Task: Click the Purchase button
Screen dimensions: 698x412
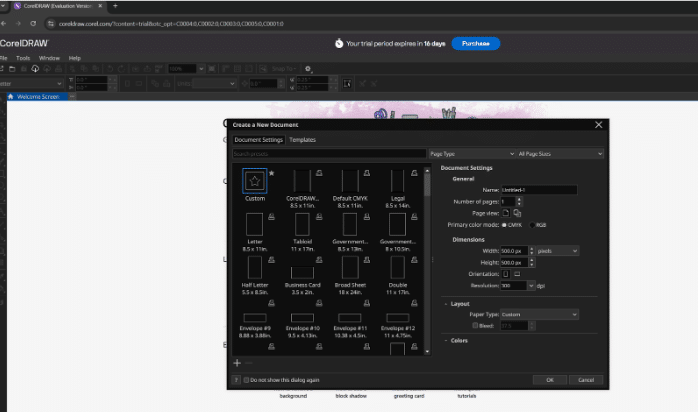Action: [x=475, y=44]
